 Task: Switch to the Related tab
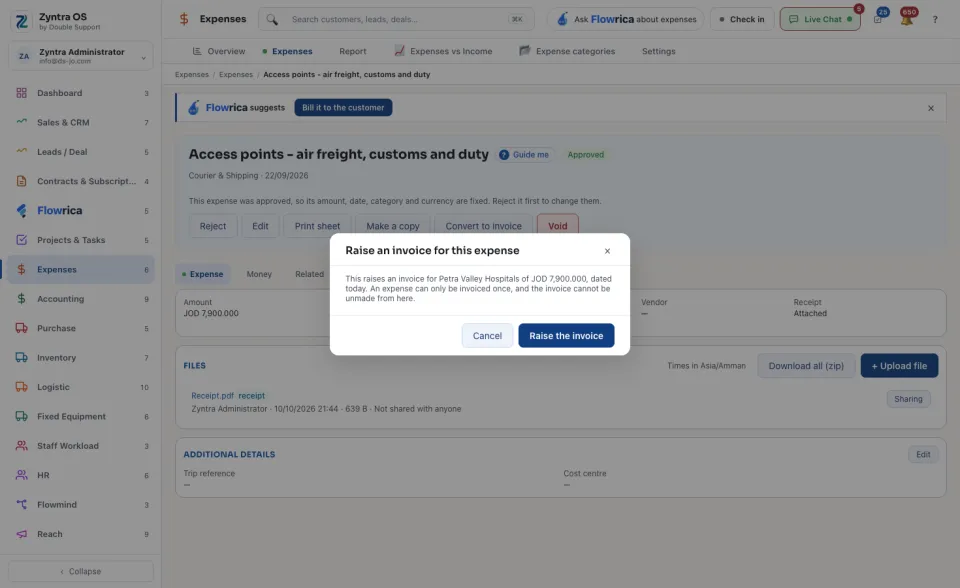click(x=309, y=274)
